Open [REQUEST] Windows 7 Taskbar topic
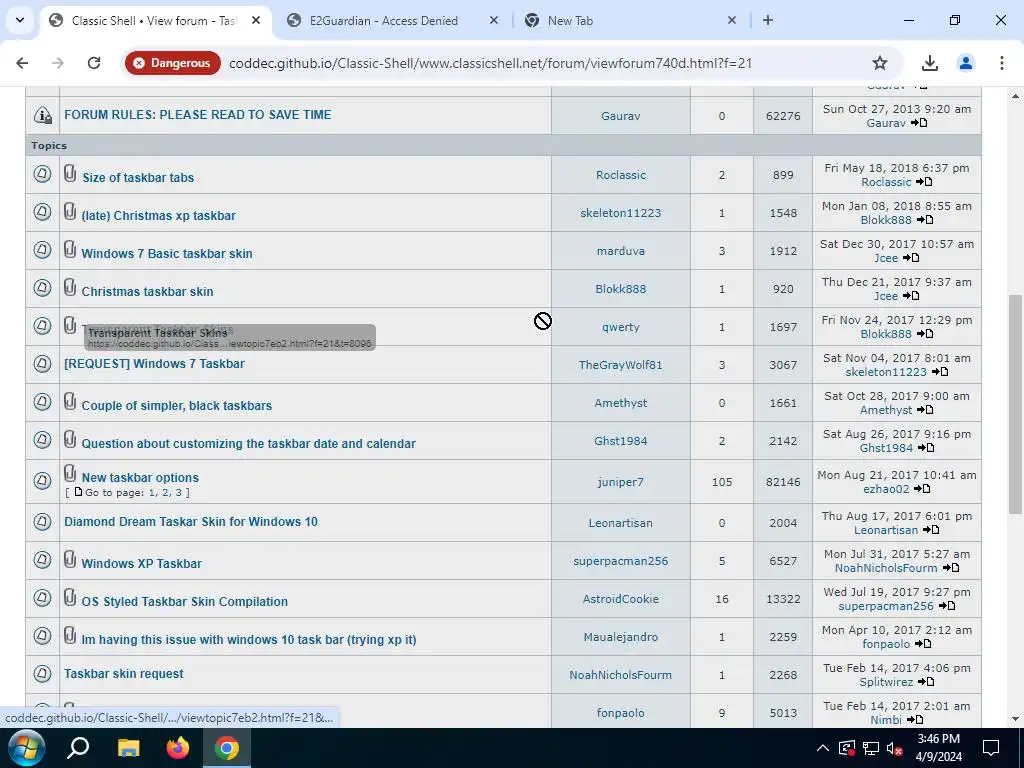 coord(154,364)
